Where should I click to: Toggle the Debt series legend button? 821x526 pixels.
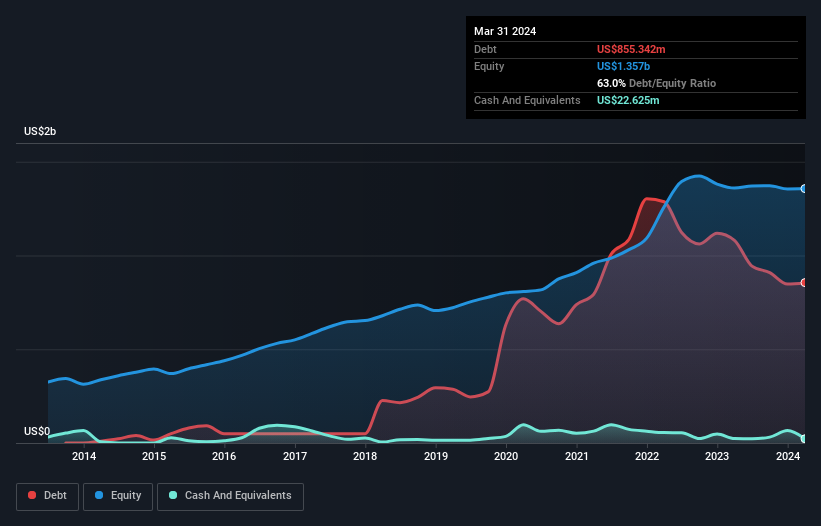tap(48, 496)
